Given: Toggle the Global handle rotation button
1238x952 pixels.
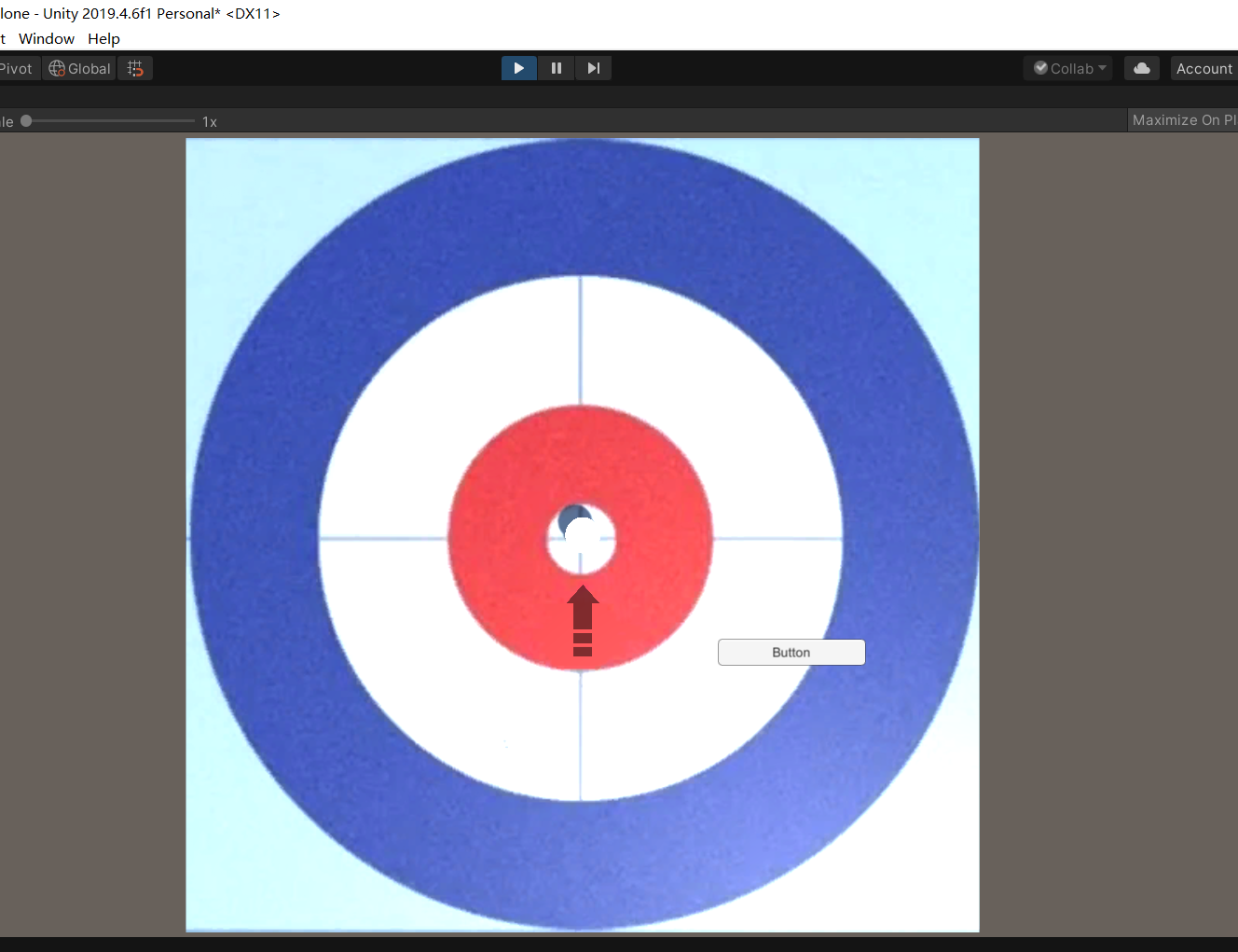Looking at the screenshot, I should click(x=79, y=68).
